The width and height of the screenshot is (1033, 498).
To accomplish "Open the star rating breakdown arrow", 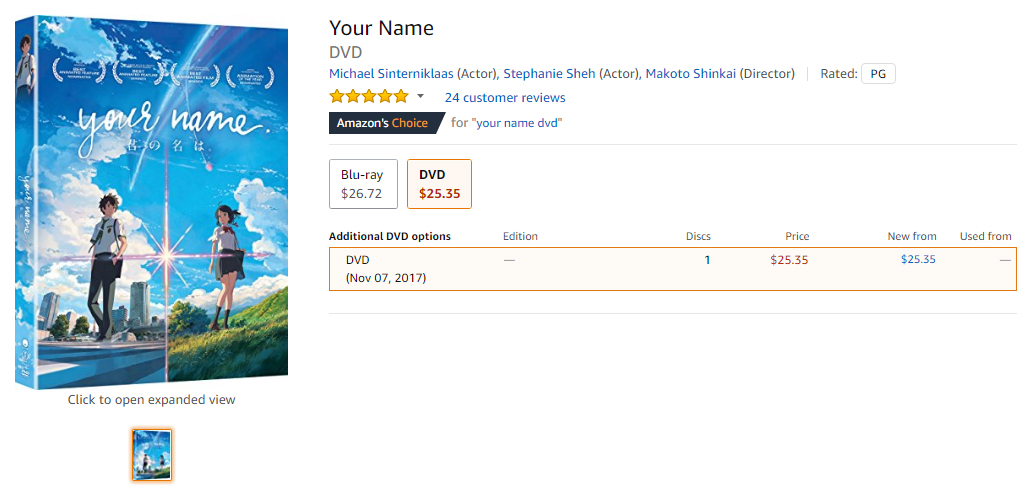I will click(421, 97).
